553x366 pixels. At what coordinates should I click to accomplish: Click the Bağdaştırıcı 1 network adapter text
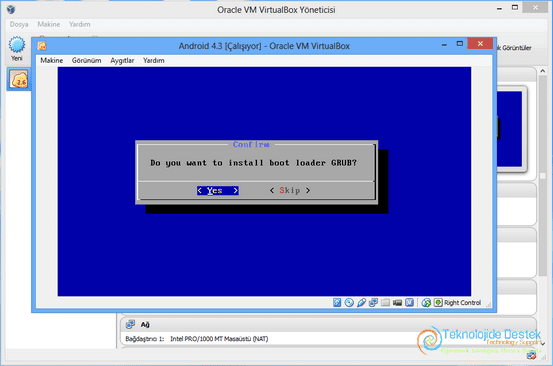[197, 339]
